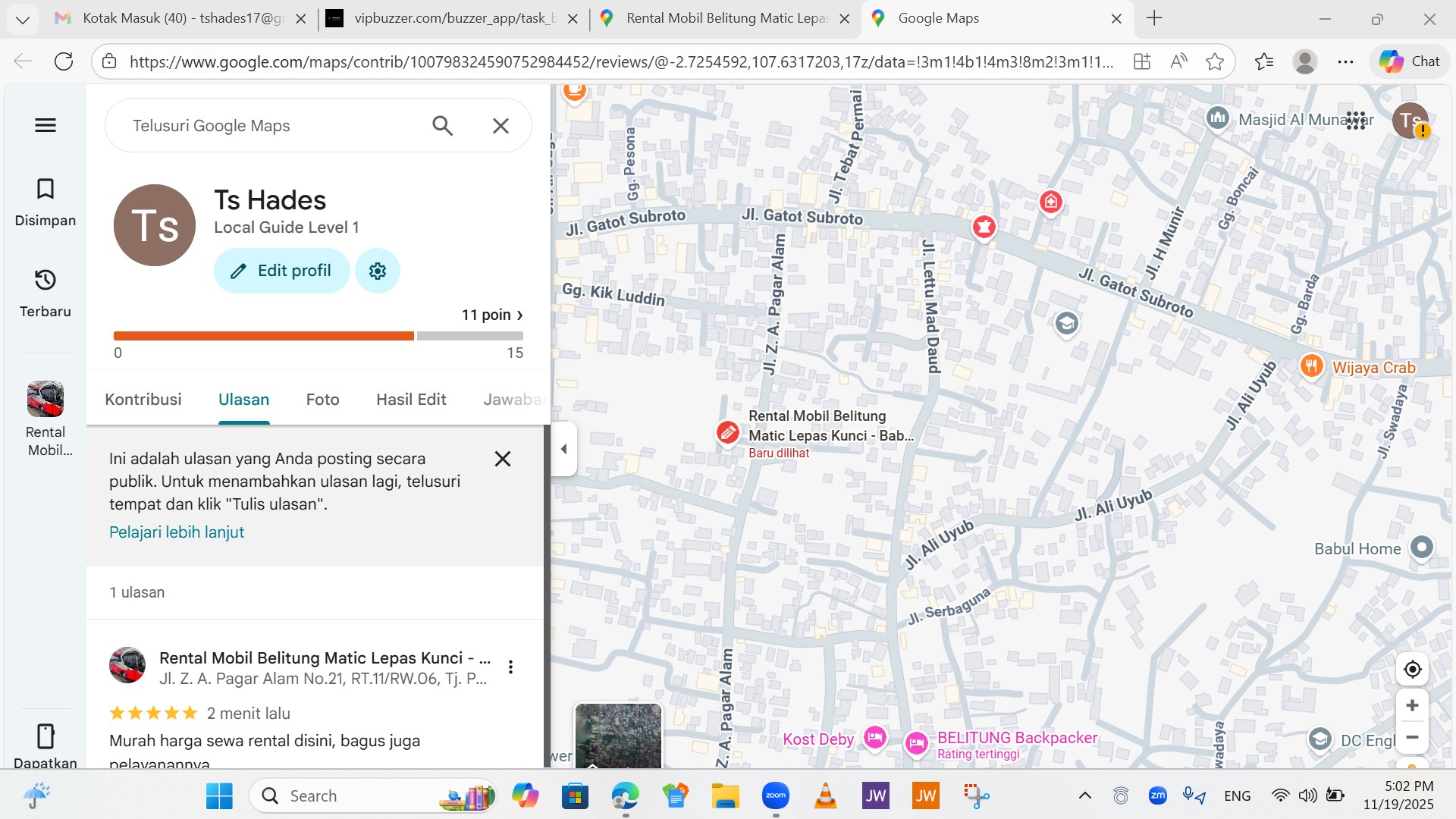Click the Edit profil button
The width and height of the screenshot is (1456, 819).
(281, 271)
